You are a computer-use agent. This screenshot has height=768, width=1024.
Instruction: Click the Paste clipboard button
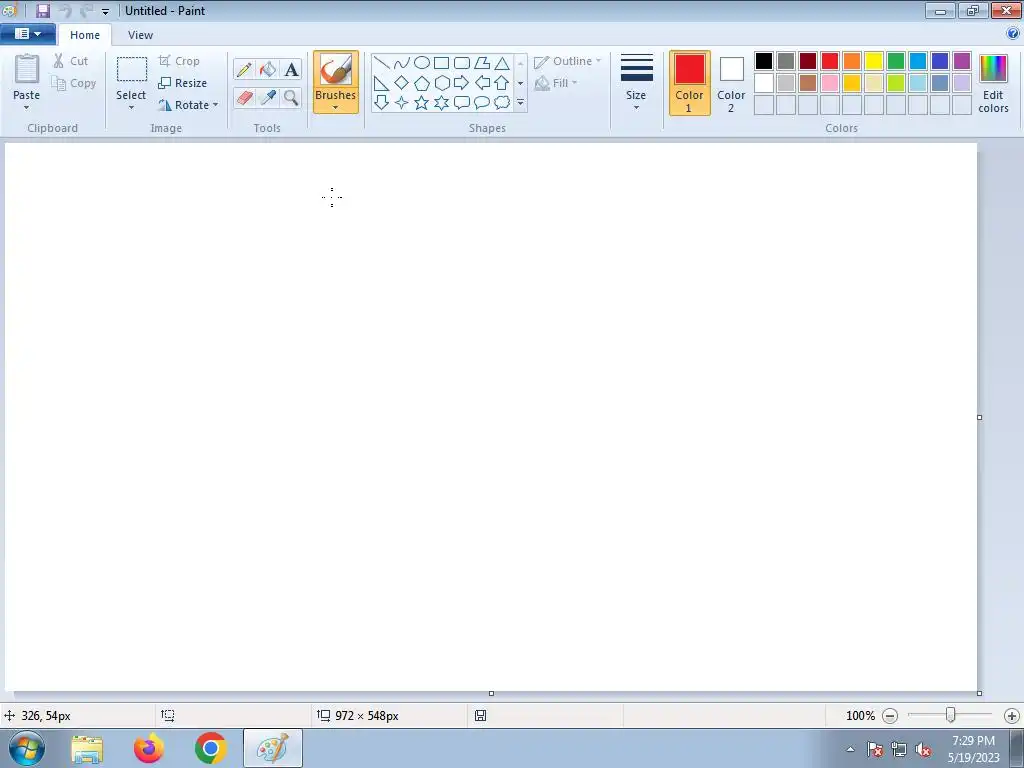27,77
